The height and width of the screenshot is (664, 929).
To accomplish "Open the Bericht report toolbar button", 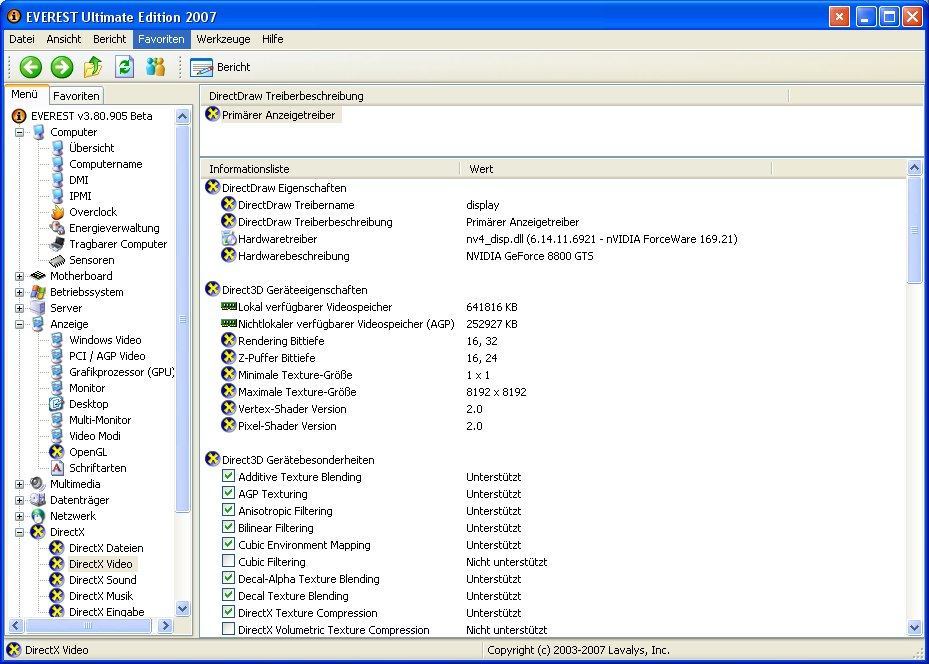I will pos(220,67).
